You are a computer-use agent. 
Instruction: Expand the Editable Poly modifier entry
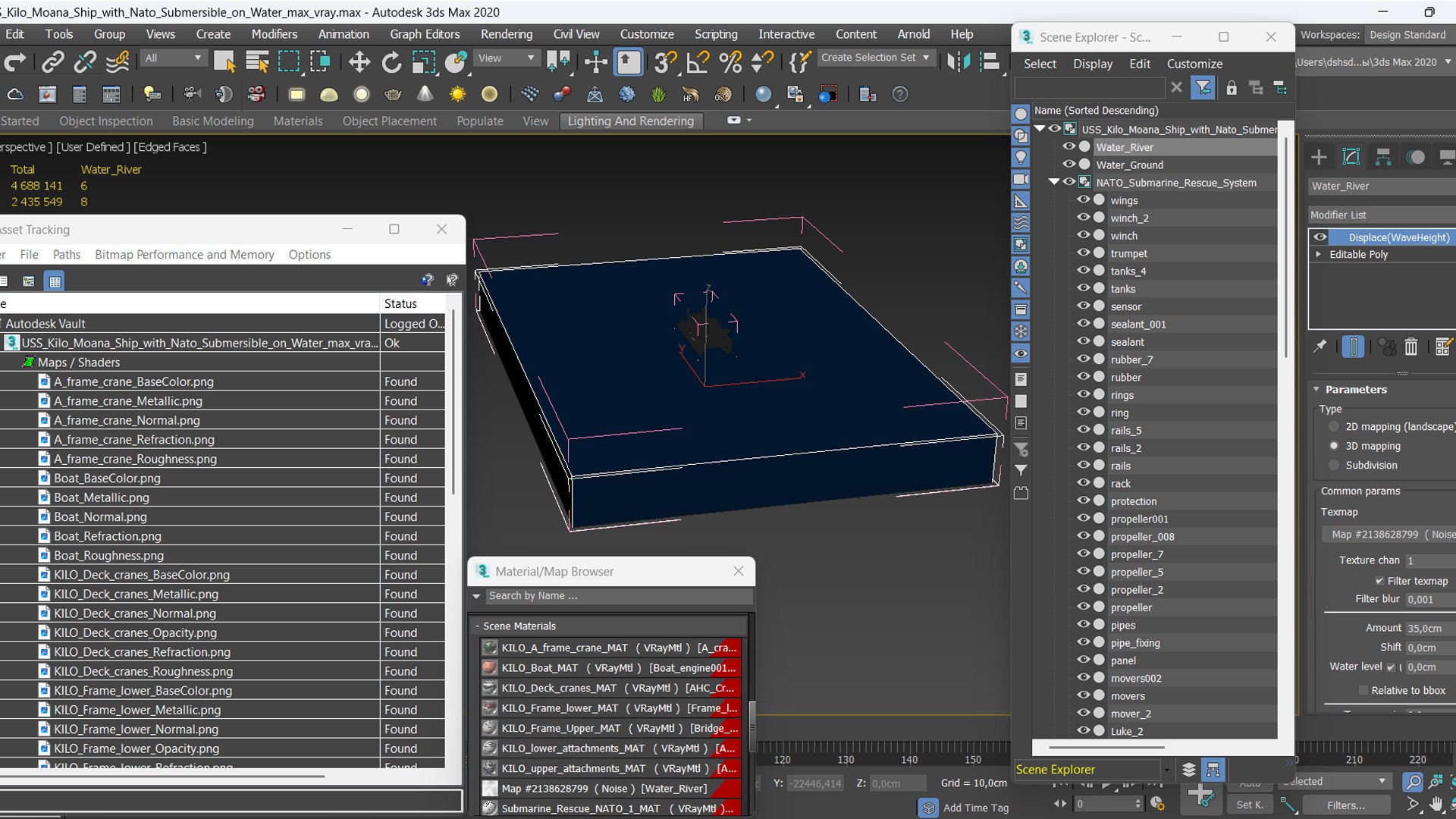(x=1319, y=254)
